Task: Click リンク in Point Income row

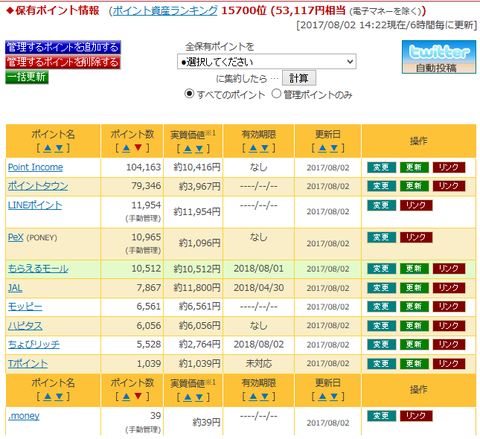Action: (x=449, y=167)
